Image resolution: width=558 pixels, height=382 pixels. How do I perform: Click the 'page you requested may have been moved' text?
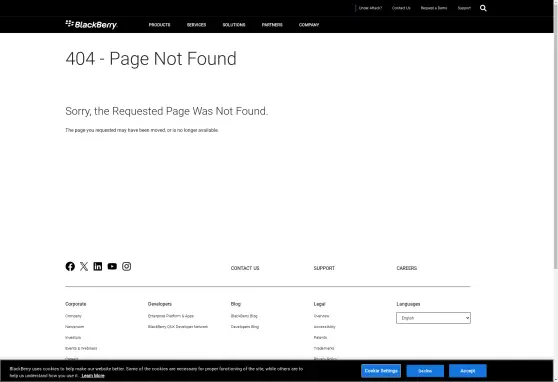click(142, 130)
